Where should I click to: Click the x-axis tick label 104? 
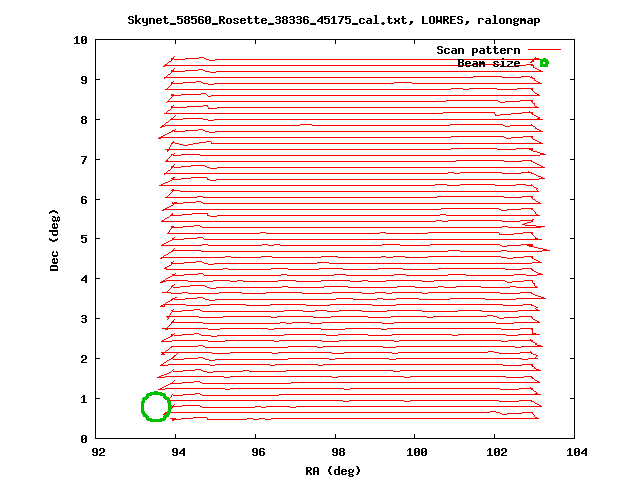577,452
